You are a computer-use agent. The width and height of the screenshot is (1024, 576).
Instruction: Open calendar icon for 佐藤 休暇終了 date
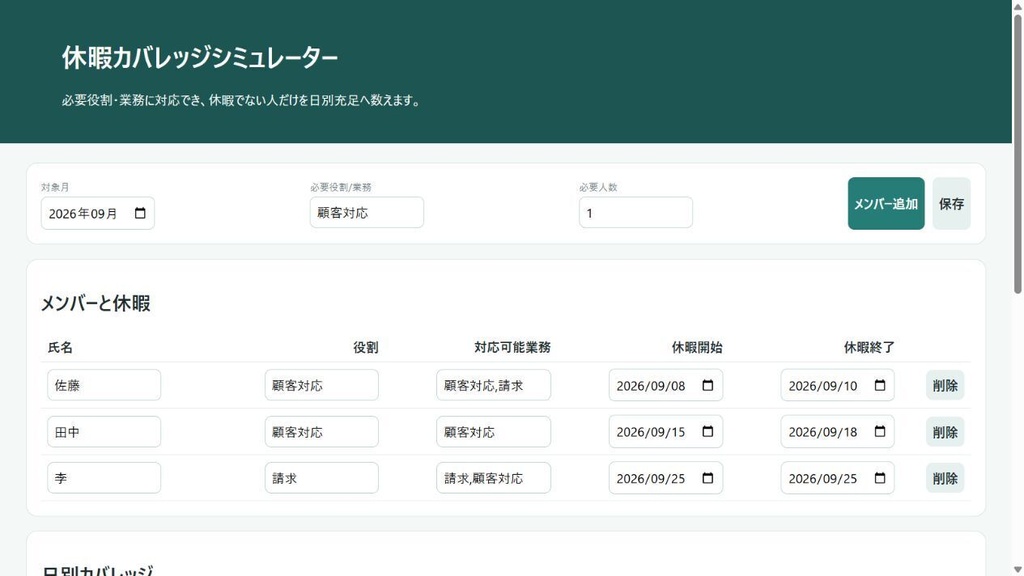pos(880,385)
